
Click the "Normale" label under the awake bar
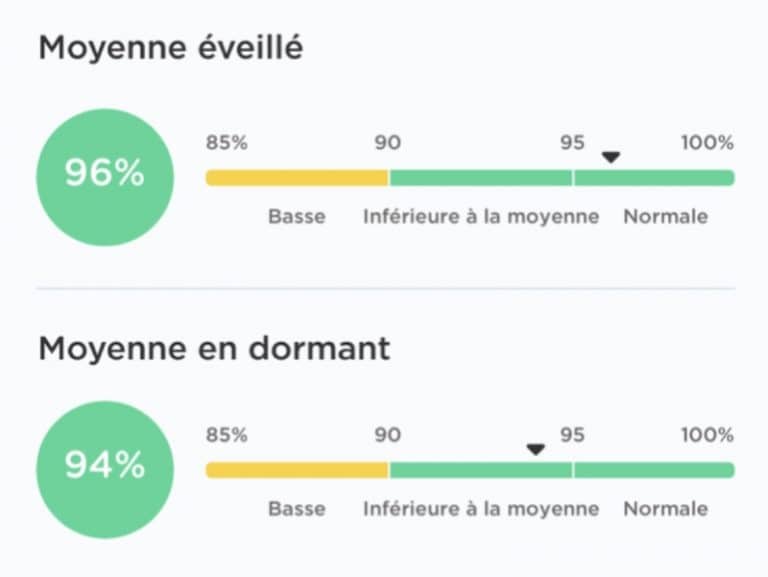pyautogui.click(x=666, y=216)
